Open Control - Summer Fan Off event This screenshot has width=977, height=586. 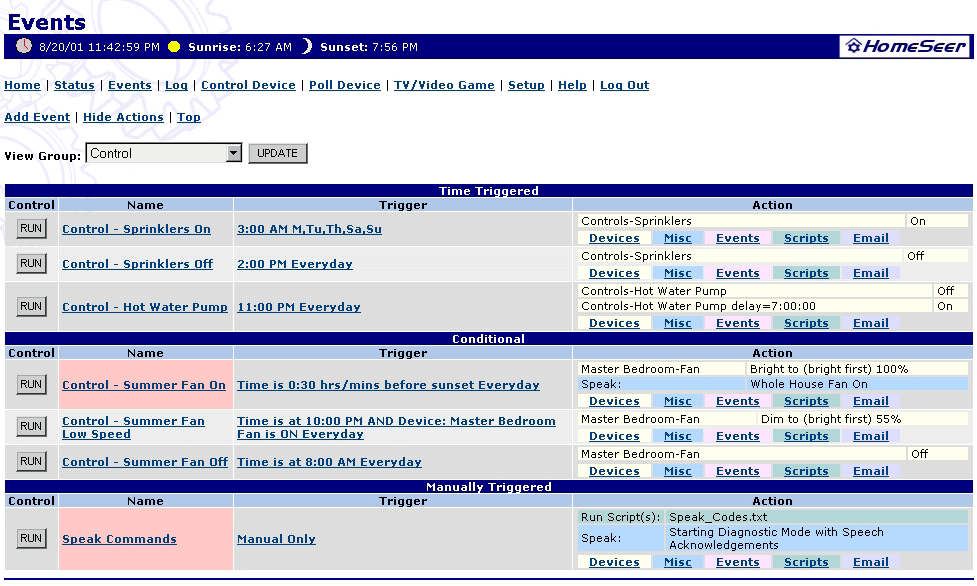coord(145,463)
